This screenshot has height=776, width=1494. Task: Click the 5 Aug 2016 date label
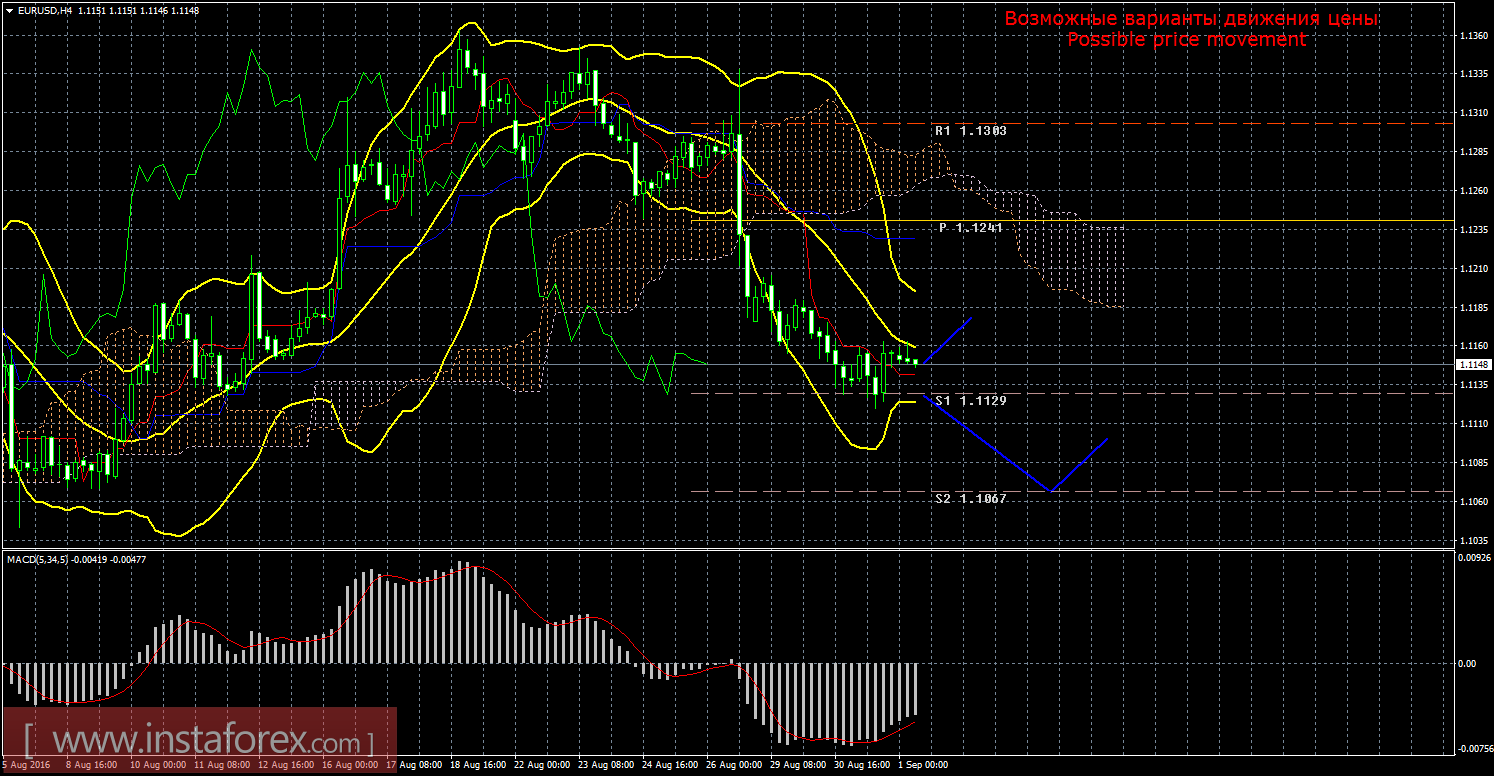tap(26, 765)
